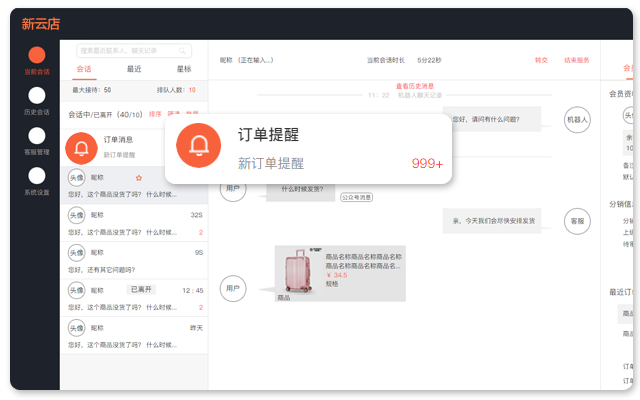Click the 客服 avatar in chat
The width and height of the screenshot is (640, 400).
(577, 220)
